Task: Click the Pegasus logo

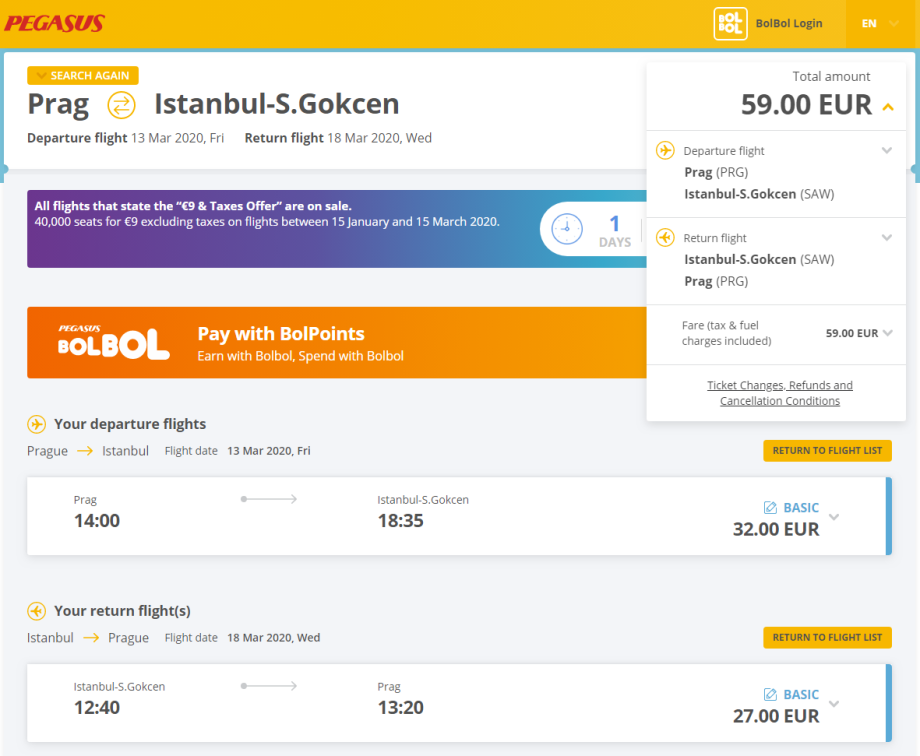Action: coord(55,23)
